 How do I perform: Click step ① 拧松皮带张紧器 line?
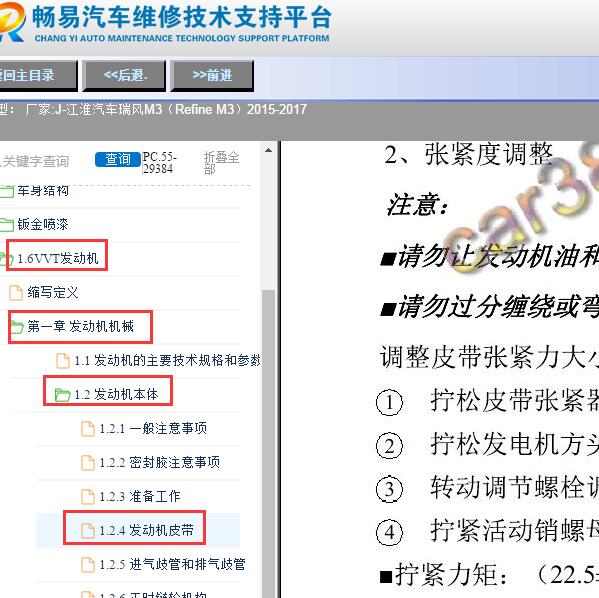tap(487, 401)
